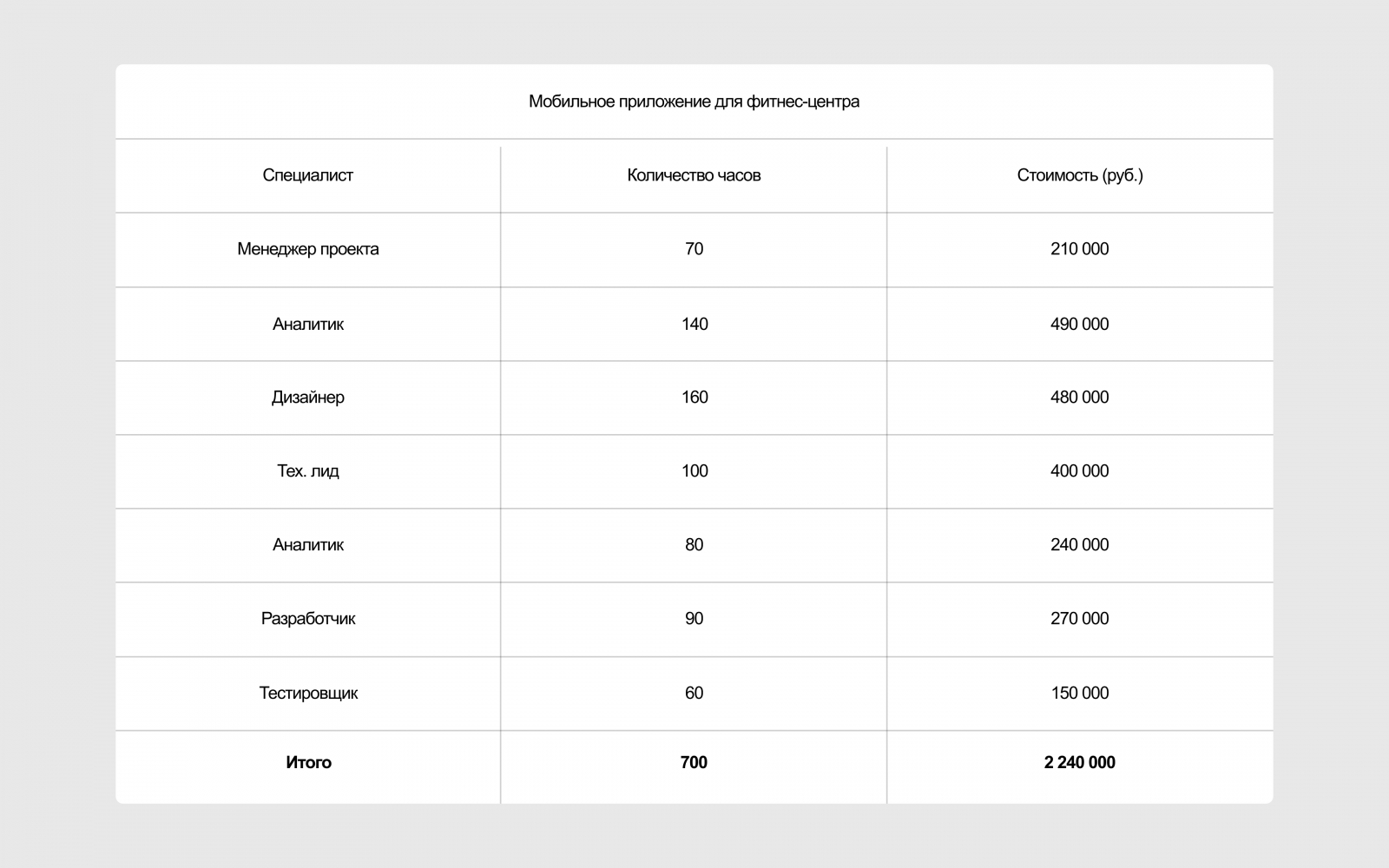Select the "Стоимость (руб.)" column header
This screenshot has height=868, width=1389.
[1080, 175]
